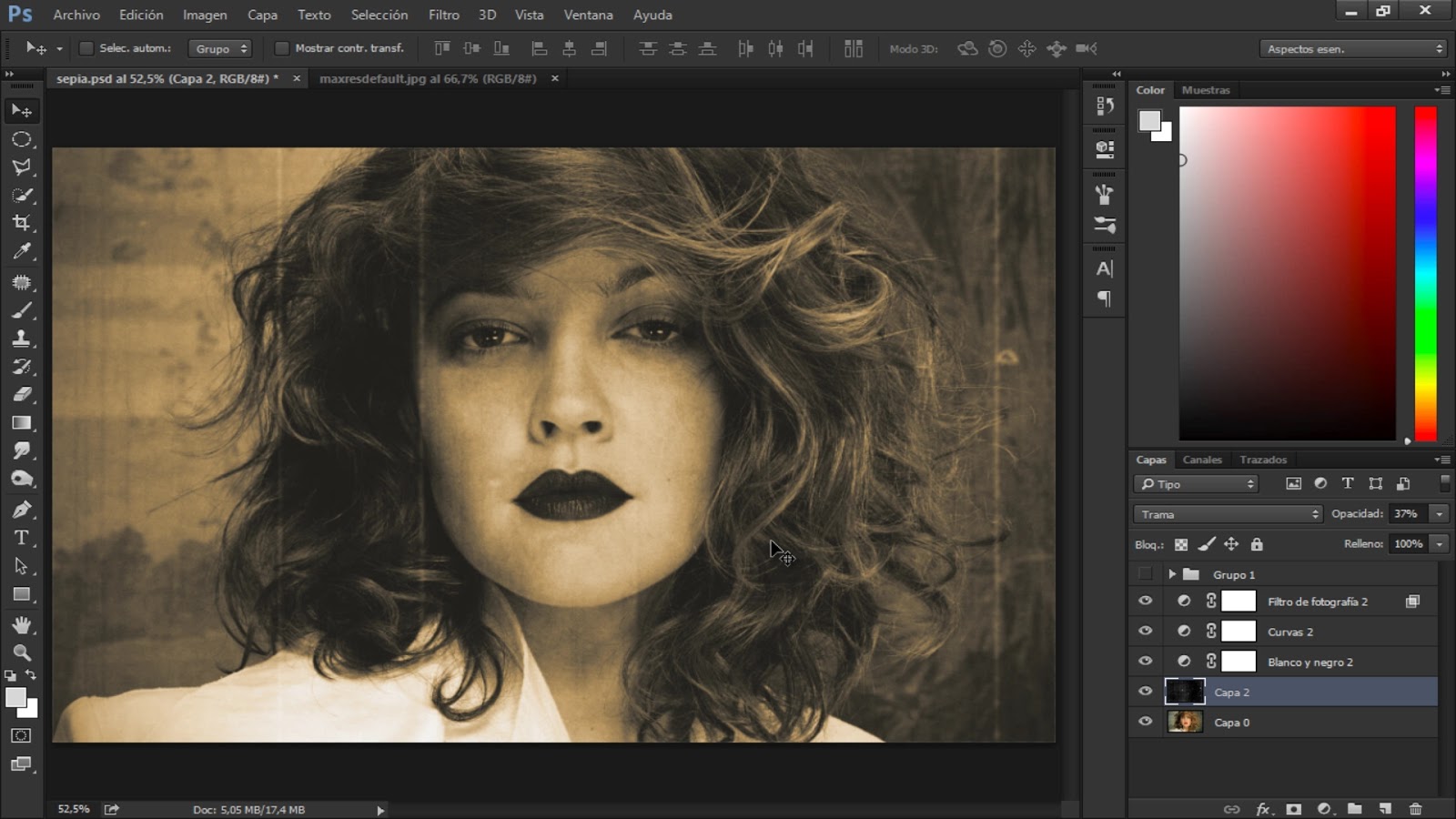Open the Filtro menu

pos(444,15)
